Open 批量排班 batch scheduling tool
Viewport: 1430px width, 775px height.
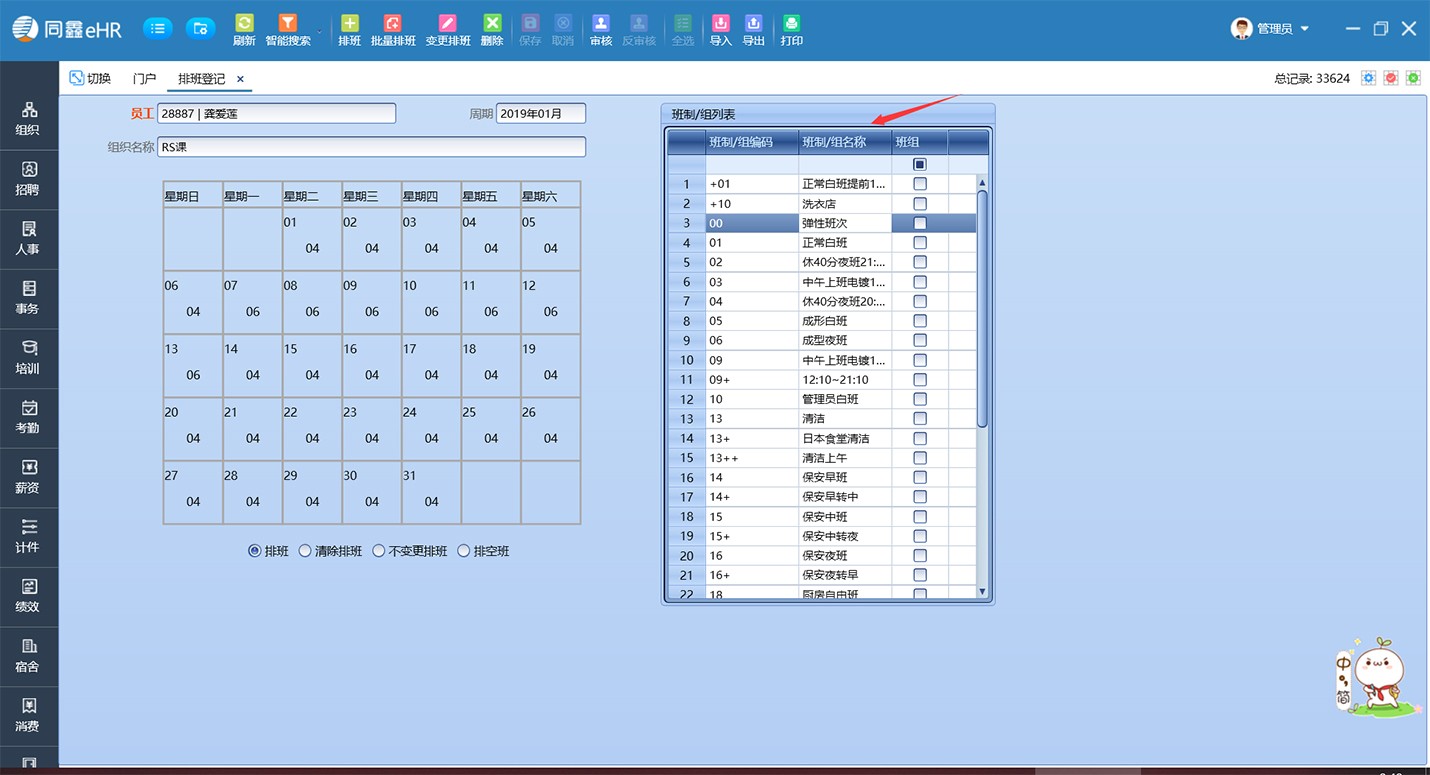(x=393, y=29)
